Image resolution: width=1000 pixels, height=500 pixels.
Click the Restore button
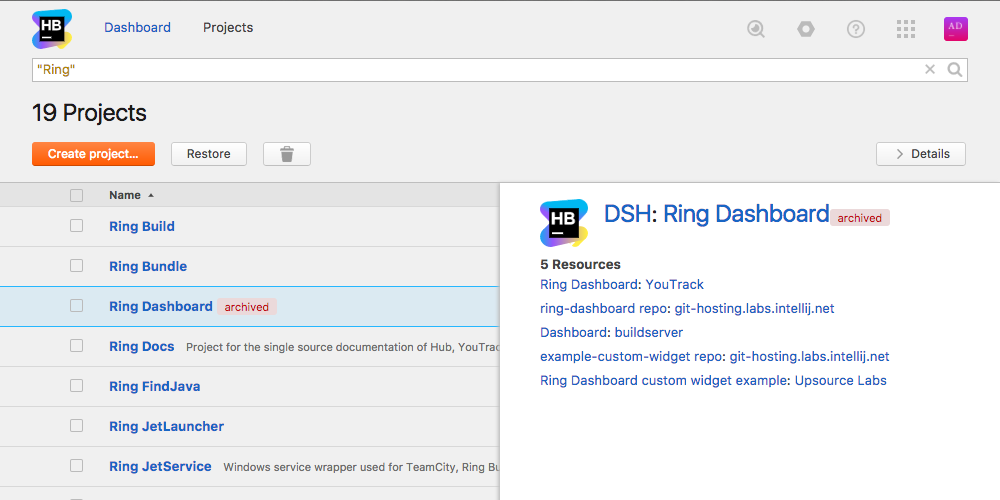click(209, 154)
